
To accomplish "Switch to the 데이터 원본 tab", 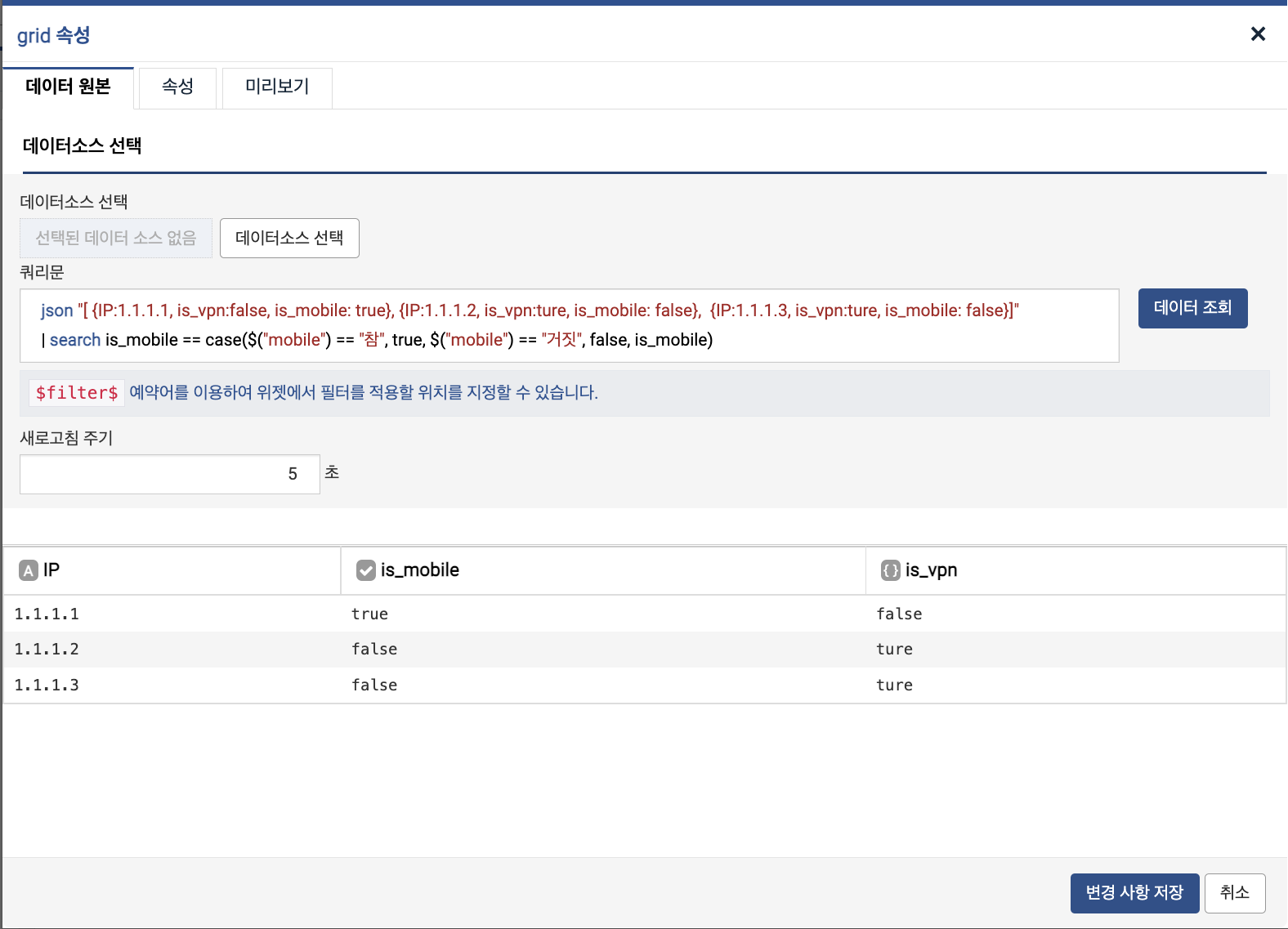I will 68,87.
